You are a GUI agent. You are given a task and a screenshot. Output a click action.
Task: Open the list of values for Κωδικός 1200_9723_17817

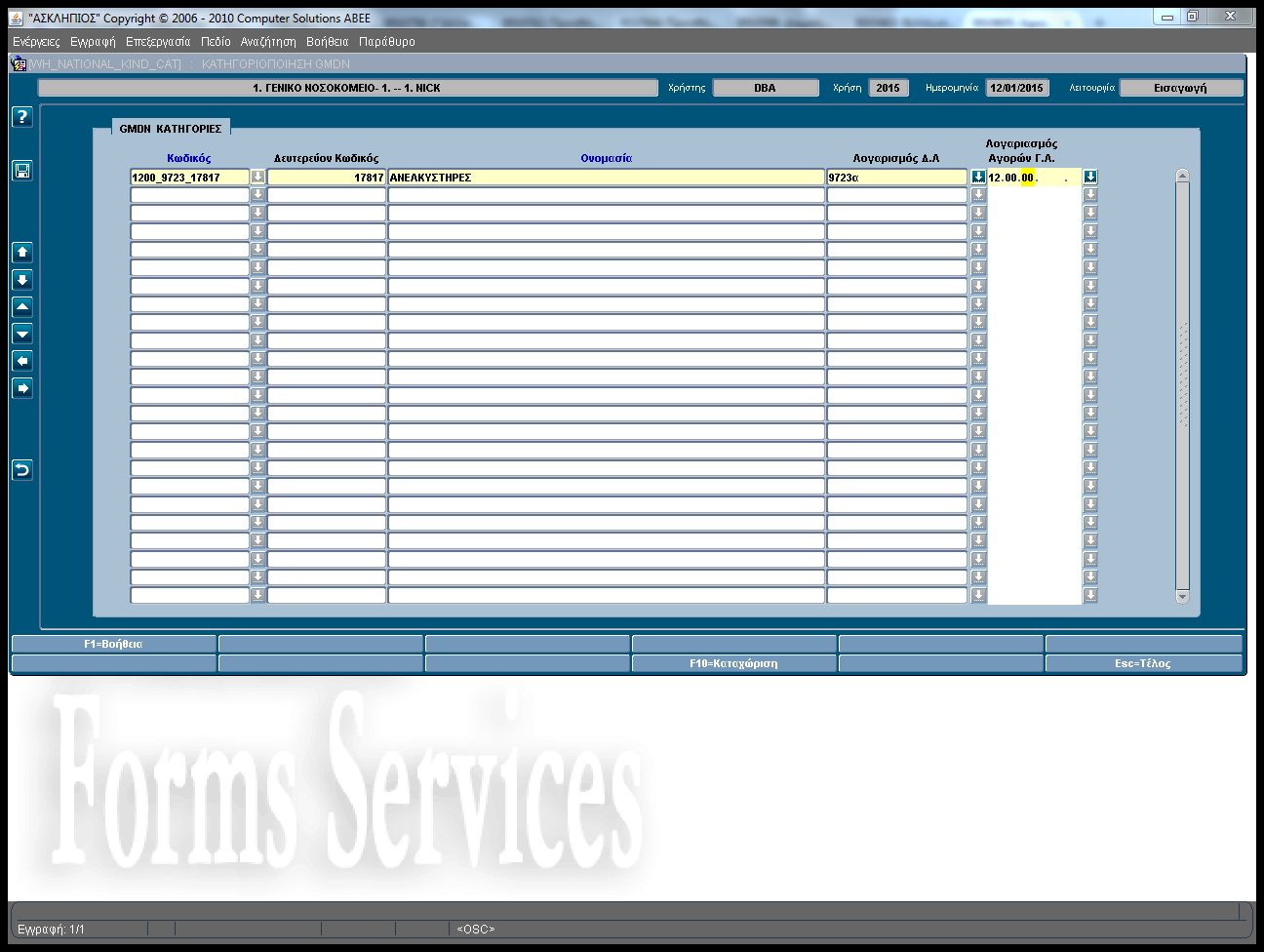pyautogui.click(x=258, y=177)
